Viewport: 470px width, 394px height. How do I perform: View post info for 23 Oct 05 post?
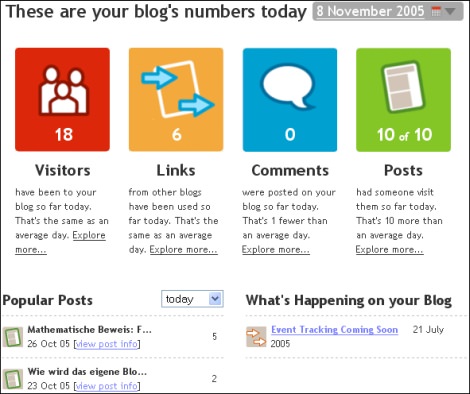point(107,386)
